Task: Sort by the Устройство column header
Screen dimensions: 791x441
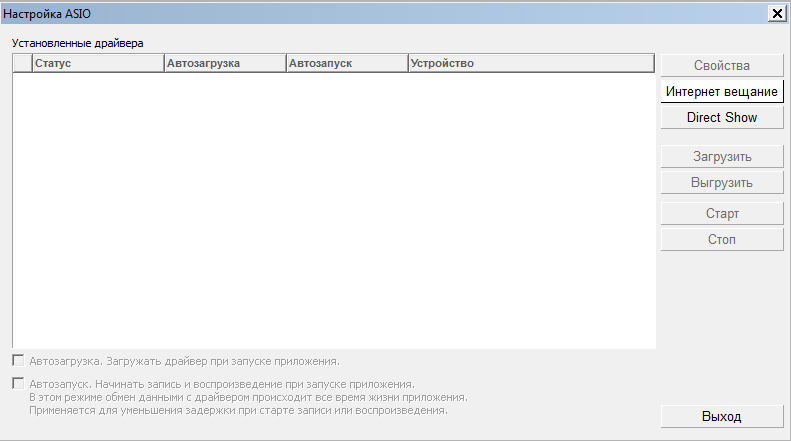Action: 530,64
